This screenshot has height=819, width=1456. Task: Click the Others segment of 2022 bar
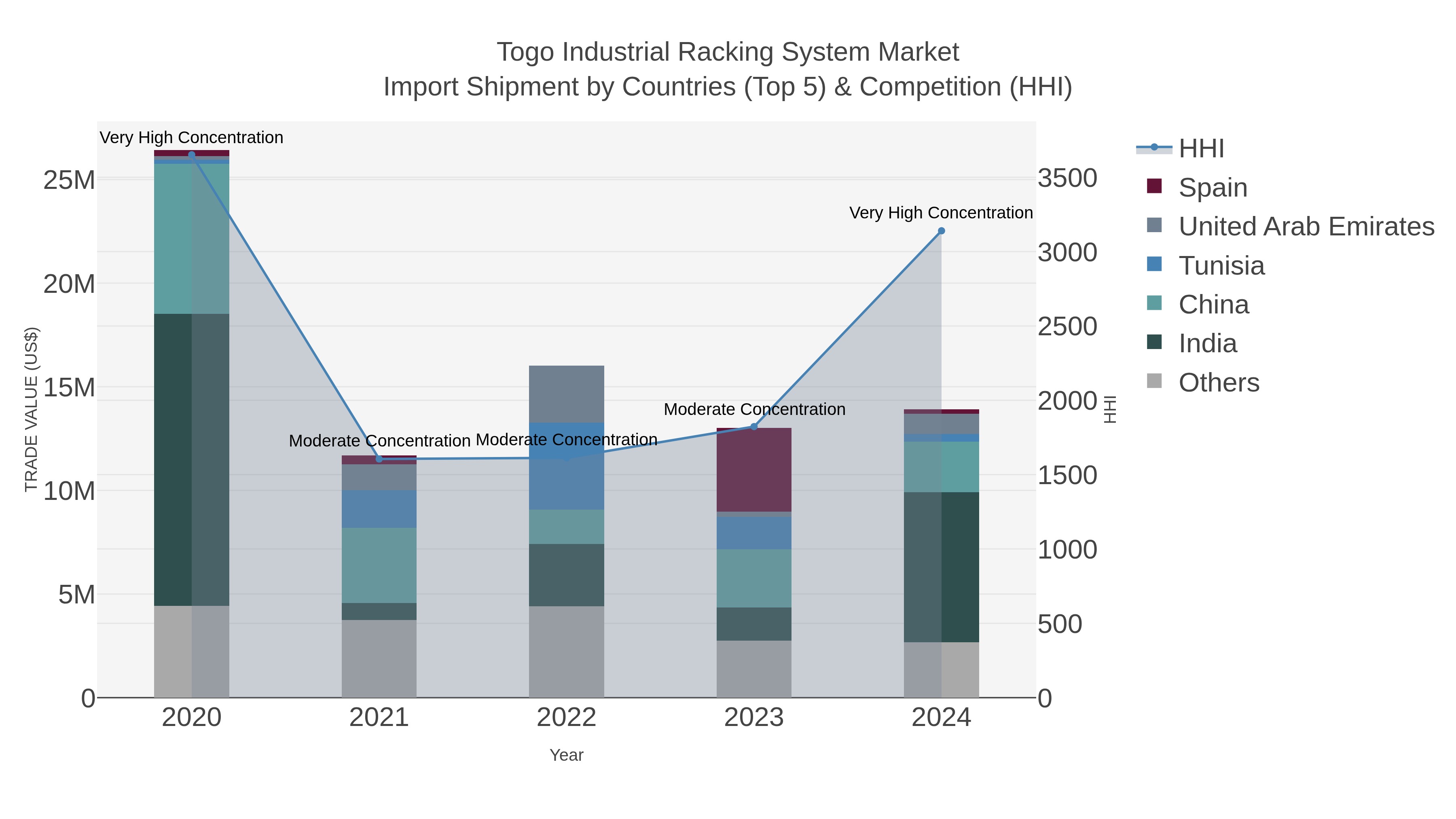coord(567,652)
